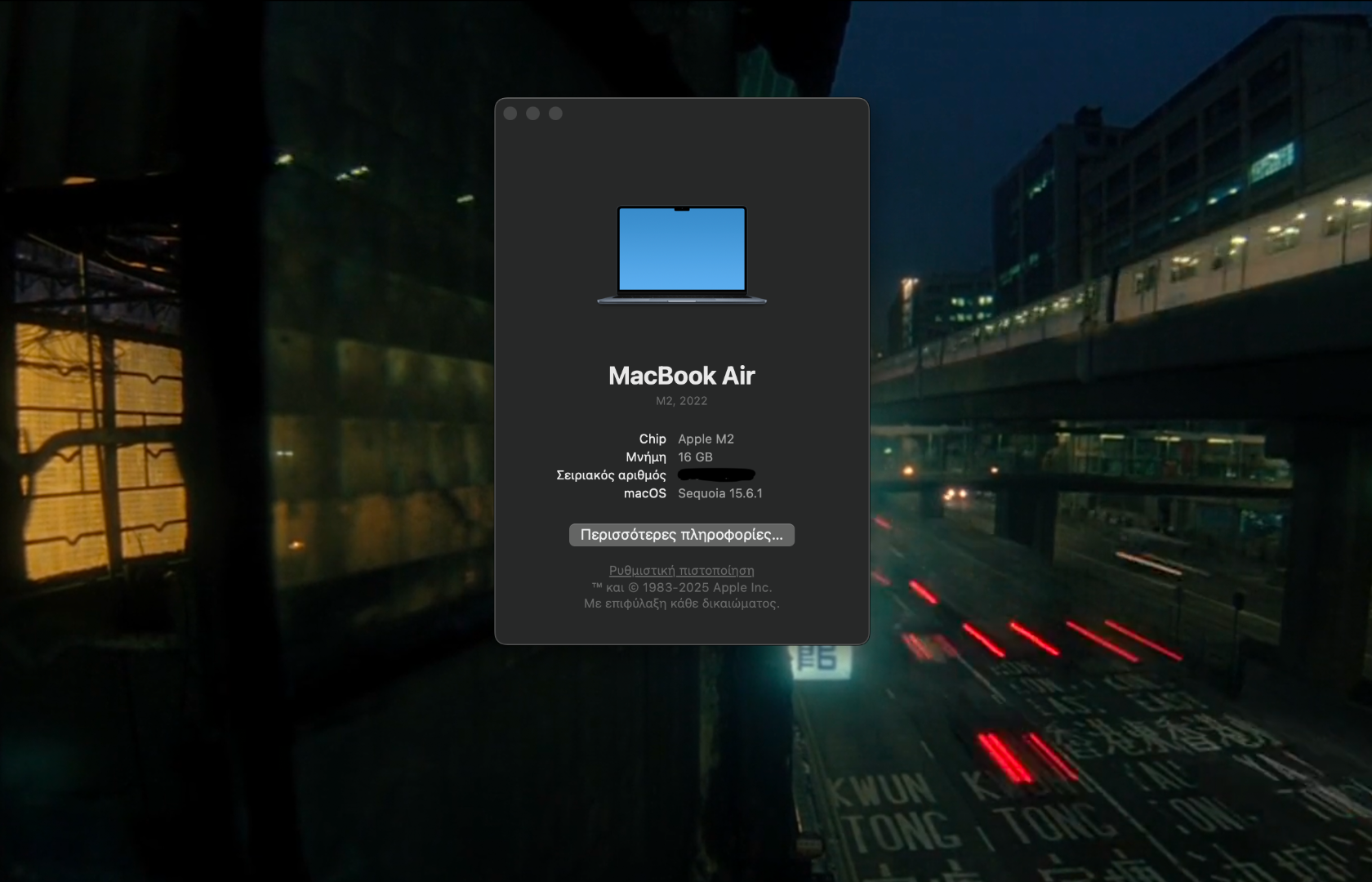Click the zoom window button
The image size is (1372, 882).
point(555,114)
